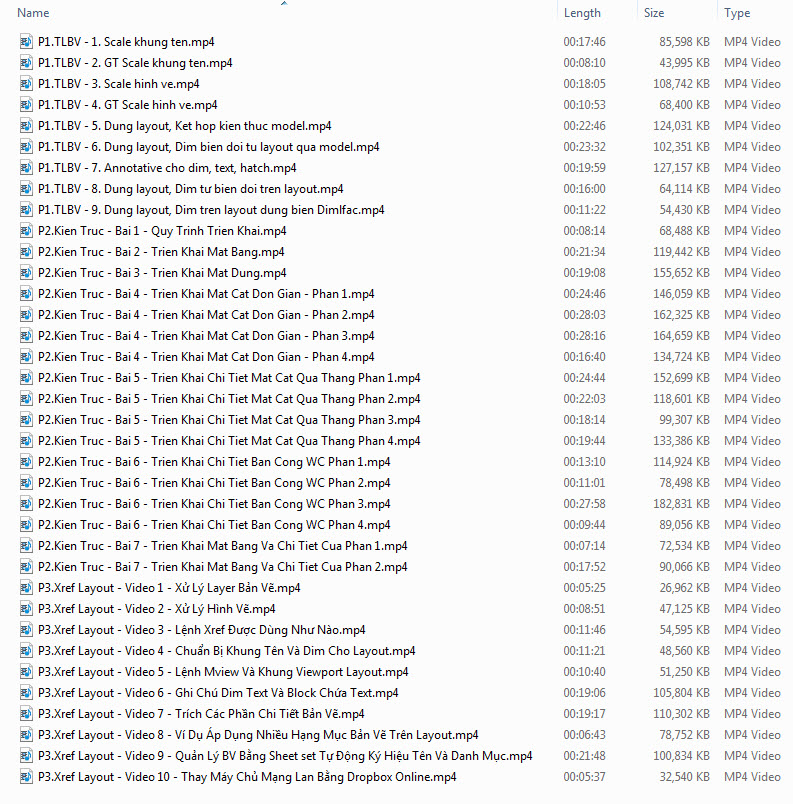Select file name Bai 5 - Trien Khai Chi Tiet Mat Cat Qua Thang Phan 3.mp4
The image size is (793, 804).
(229, 420)
